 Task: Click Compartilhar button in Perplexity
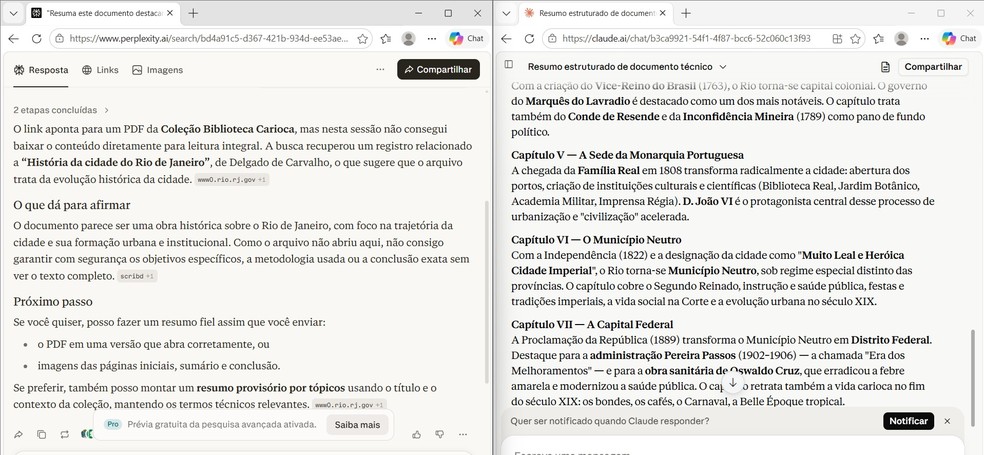coord(438,70)
